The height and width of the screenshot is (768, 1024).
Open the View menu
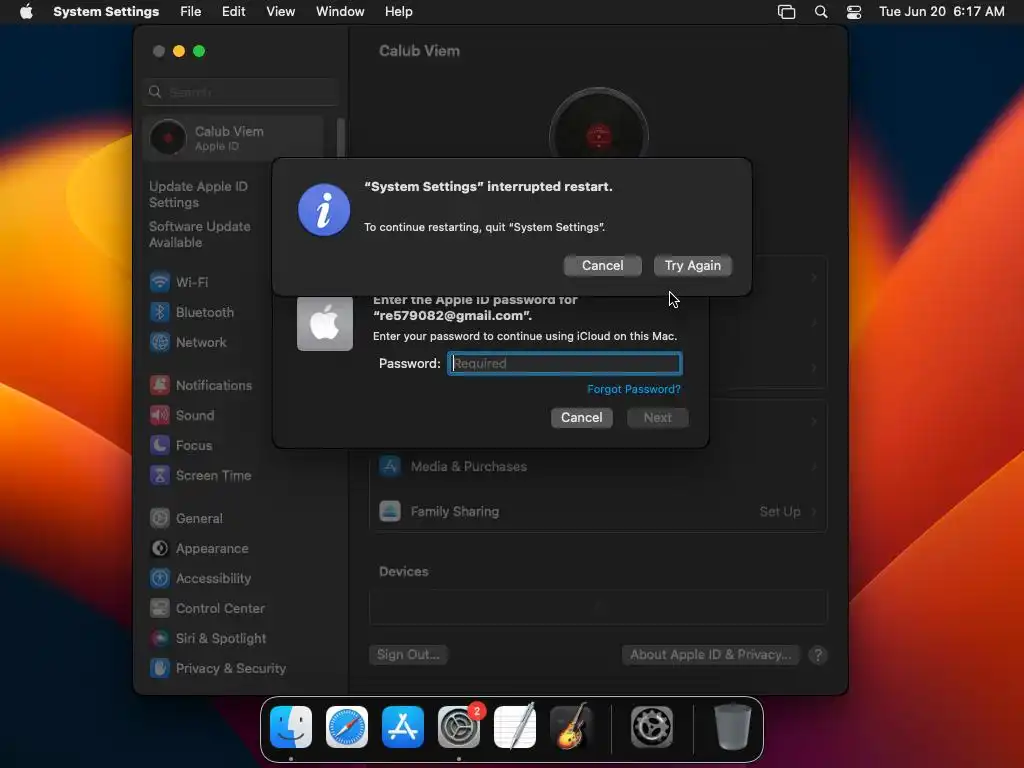(280, 12)
